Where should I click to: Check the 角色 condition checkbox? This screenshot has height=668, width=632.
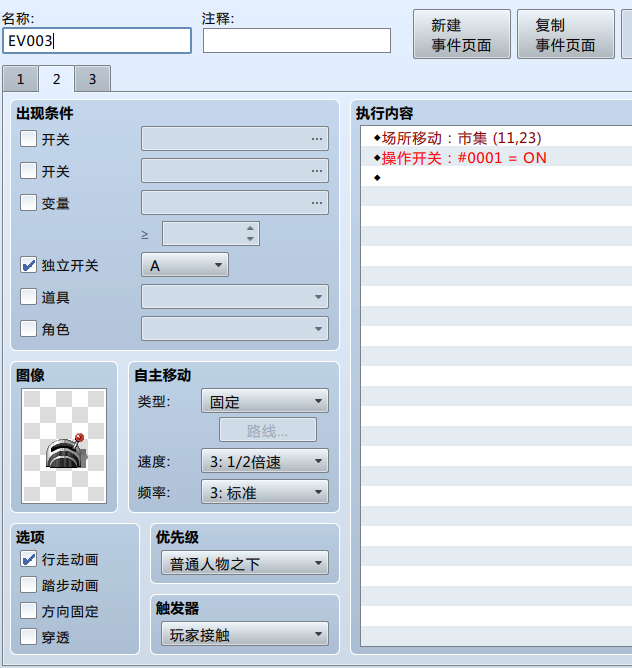(x=29, y=328)
